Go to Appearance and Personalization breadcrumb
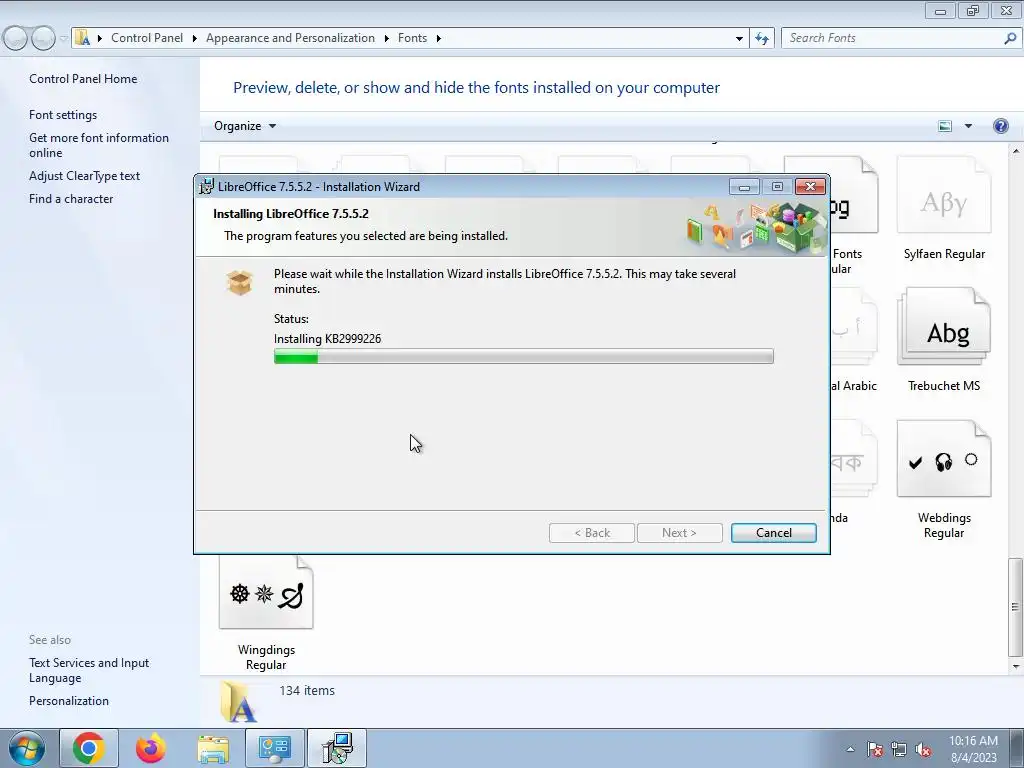The image size is (1024, 768). (x=291, y=38)
